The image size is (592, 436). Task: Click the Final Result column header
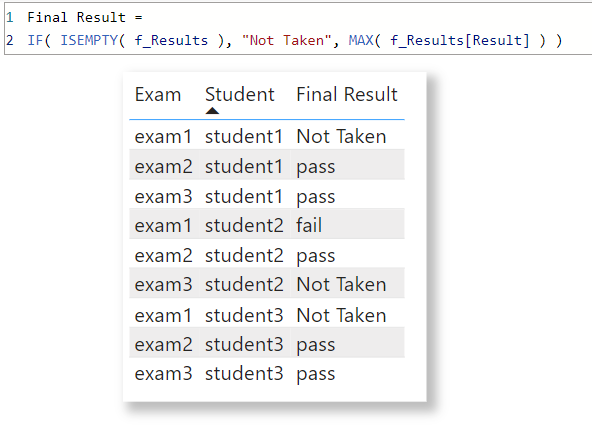347,94
